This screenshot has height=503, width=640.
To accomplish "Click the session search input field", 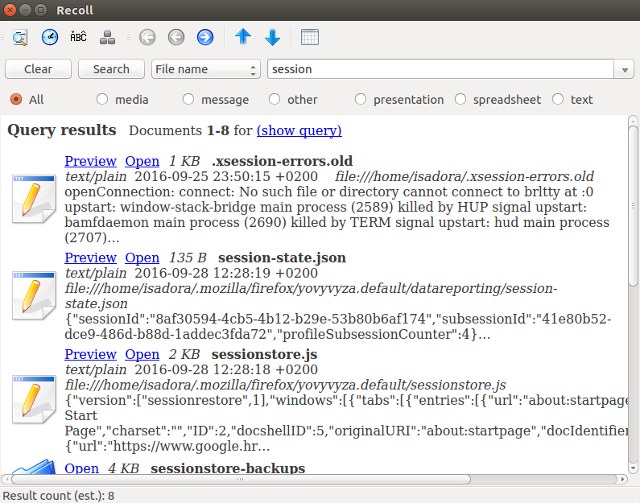I will click(x=440, y=69).
